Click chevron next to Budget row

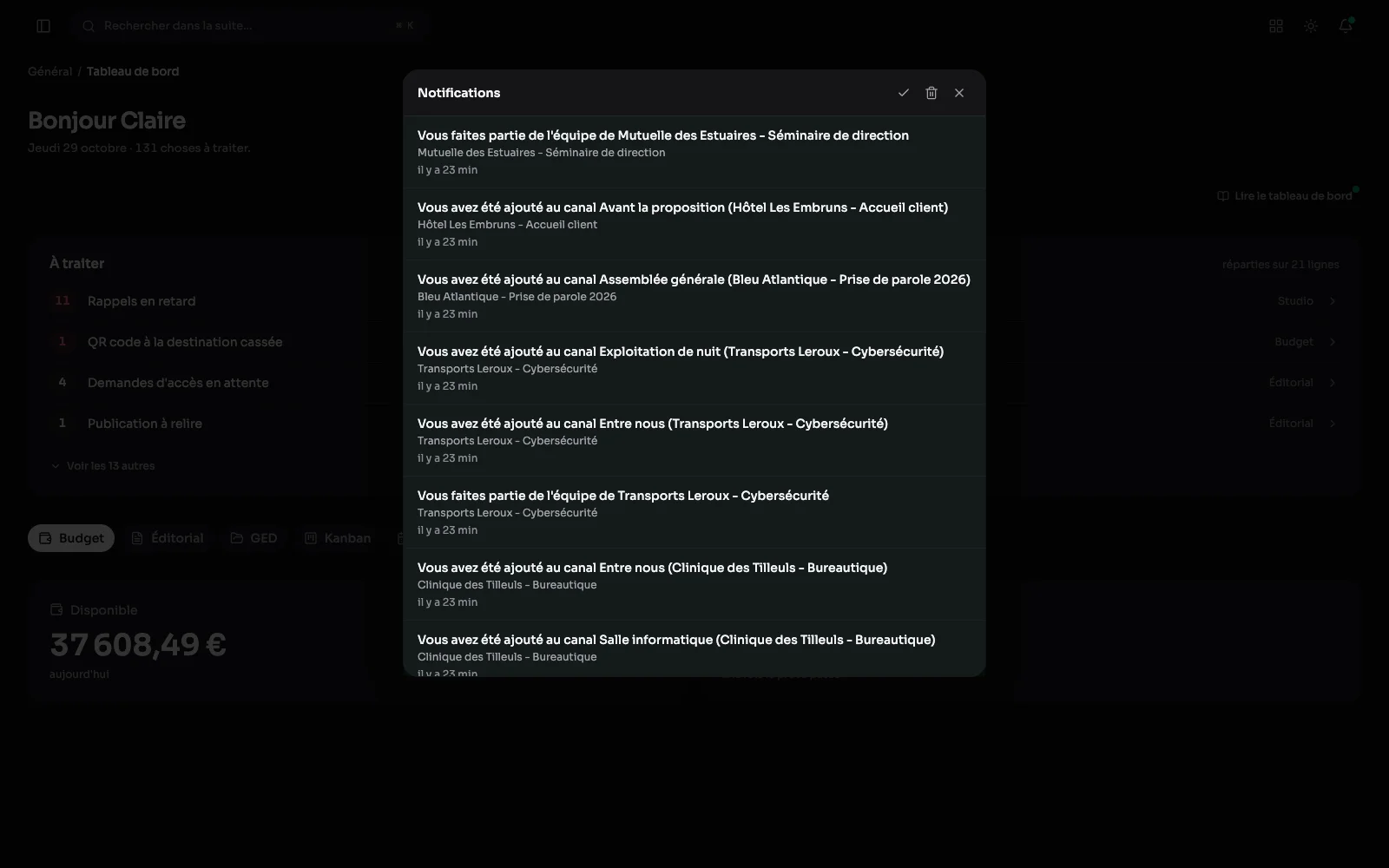pos(1333,342)
